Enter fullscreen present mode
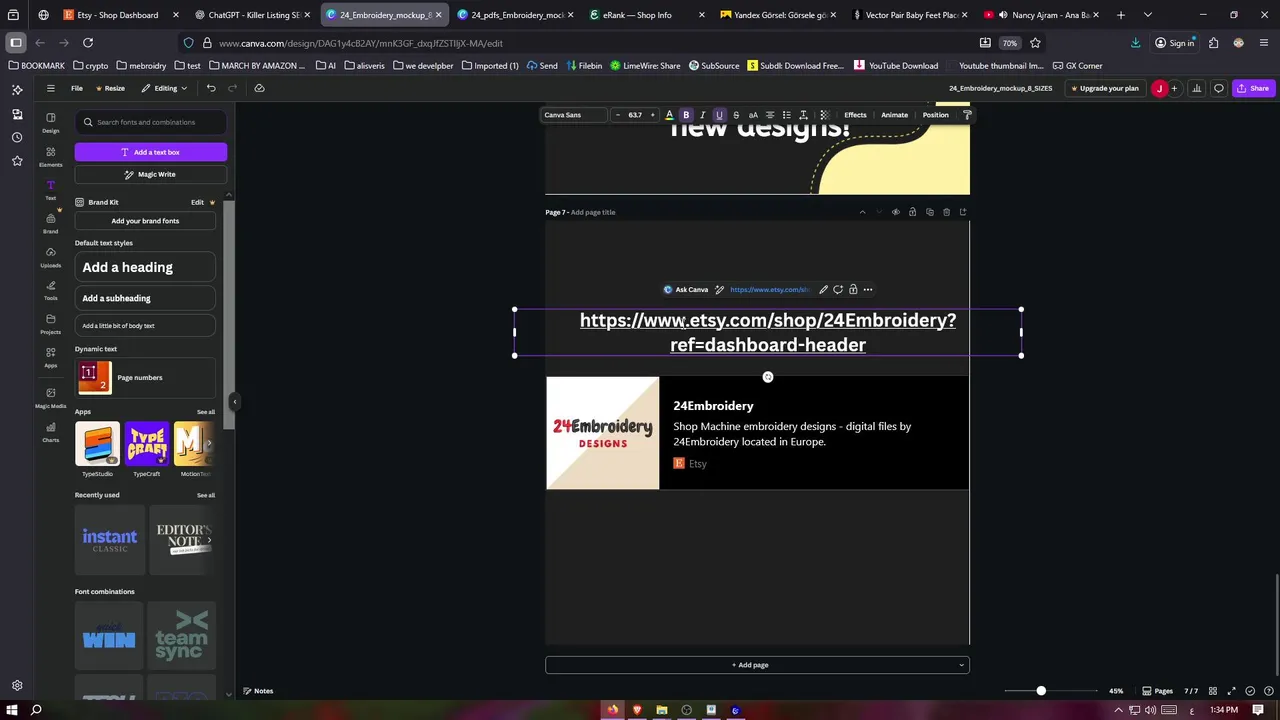The image size is (1280, 720). [1232, 691]
